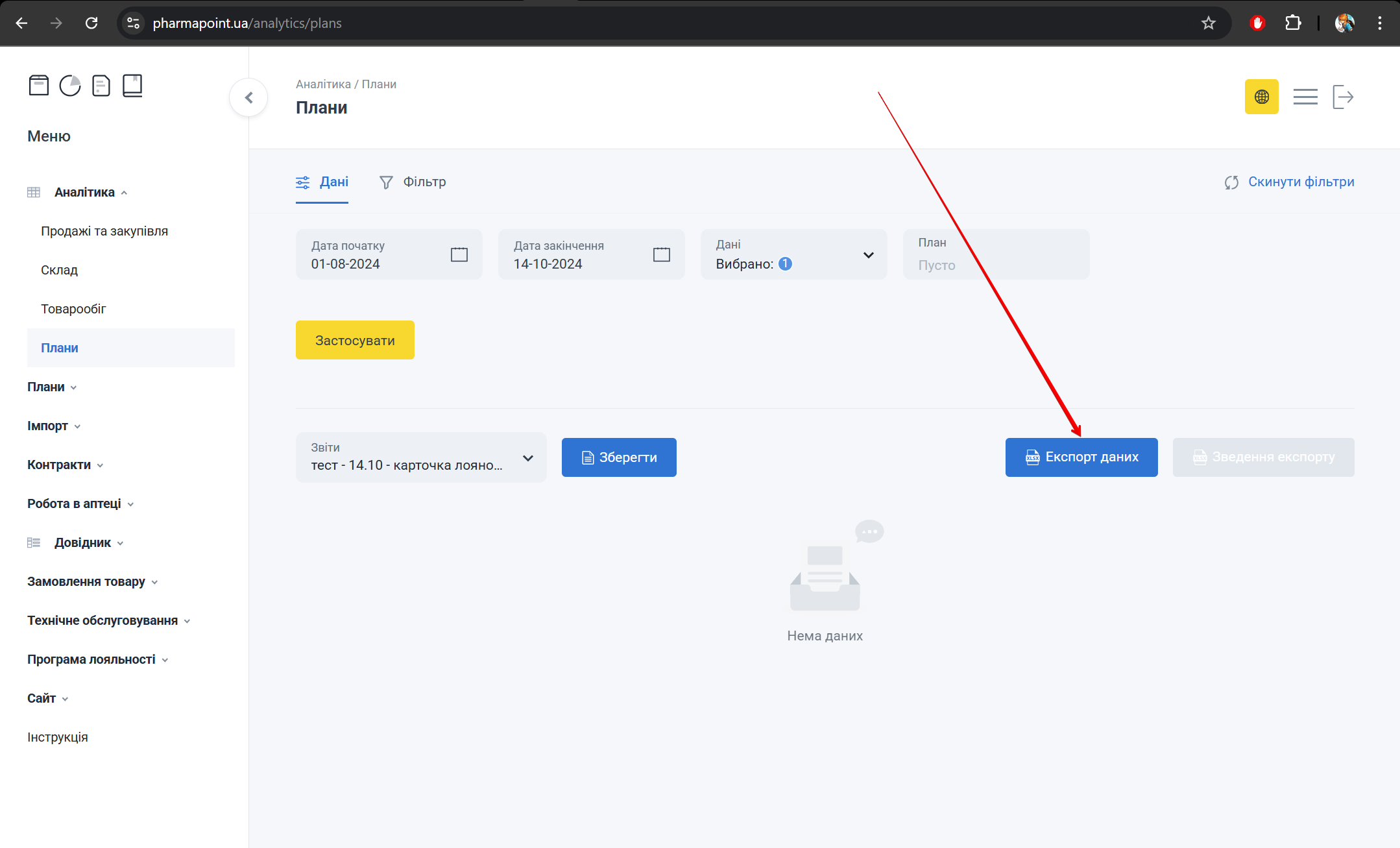Viewport: 1400px width, 848px height.
Task: Open the book icon in sidebar top row
Action: click(x=132, y=86)
